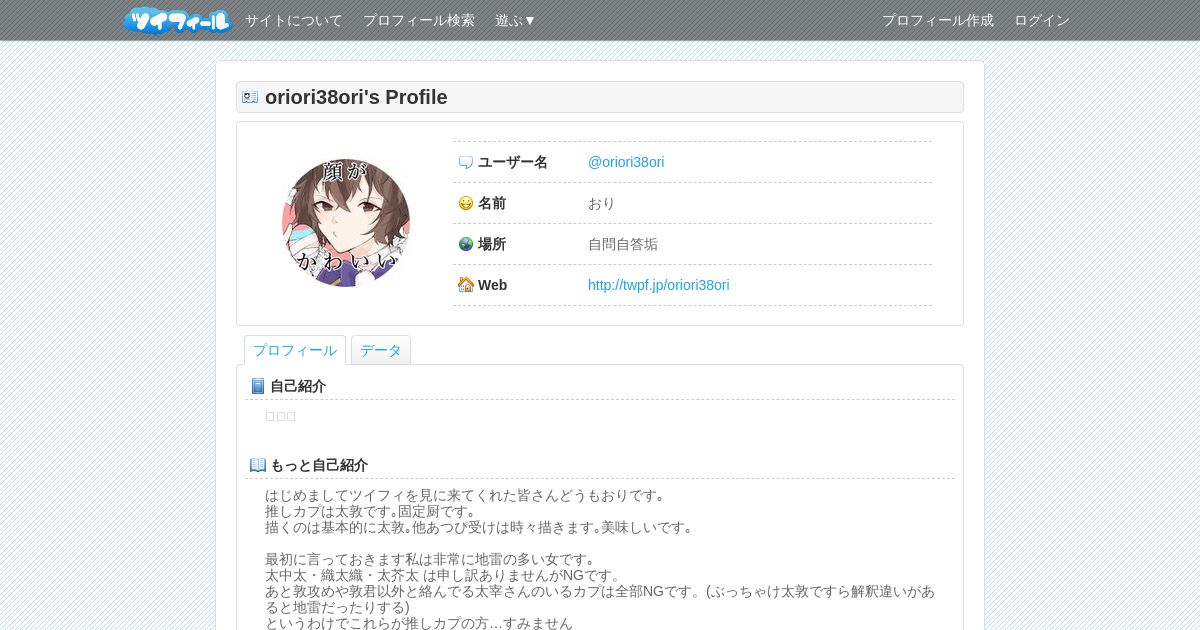Click the ユーザー名 field label
This screenshot has height=630, width=1200.
513,162
